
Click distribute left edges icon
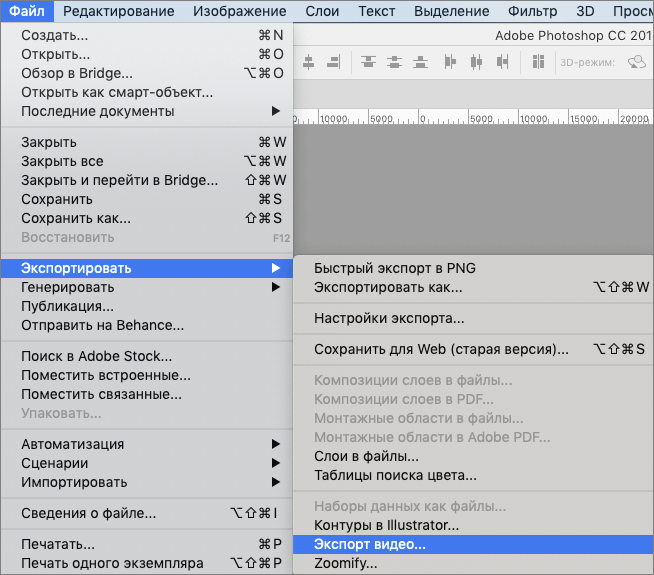450,62
